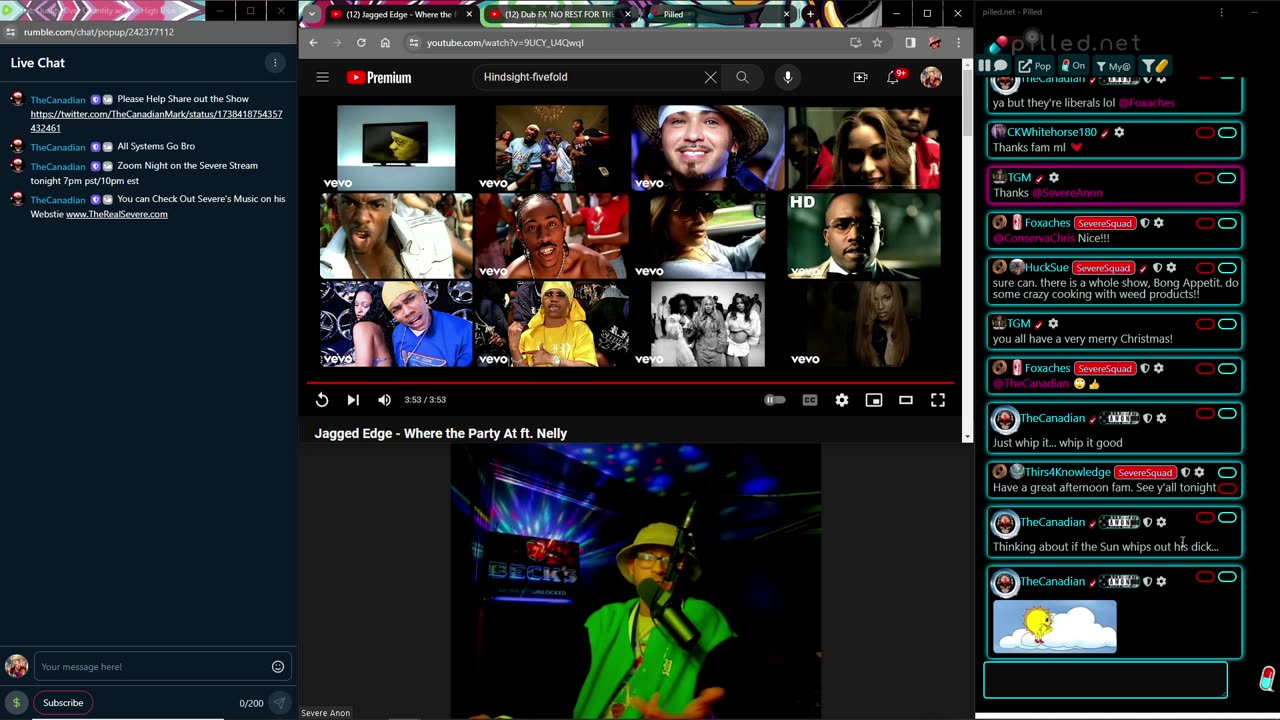Image resolution: width=1280 pixels, height=720 pixels.
Task: Toggle red pill on CKWhitehorse180's message
Action: coord(1205,133)
